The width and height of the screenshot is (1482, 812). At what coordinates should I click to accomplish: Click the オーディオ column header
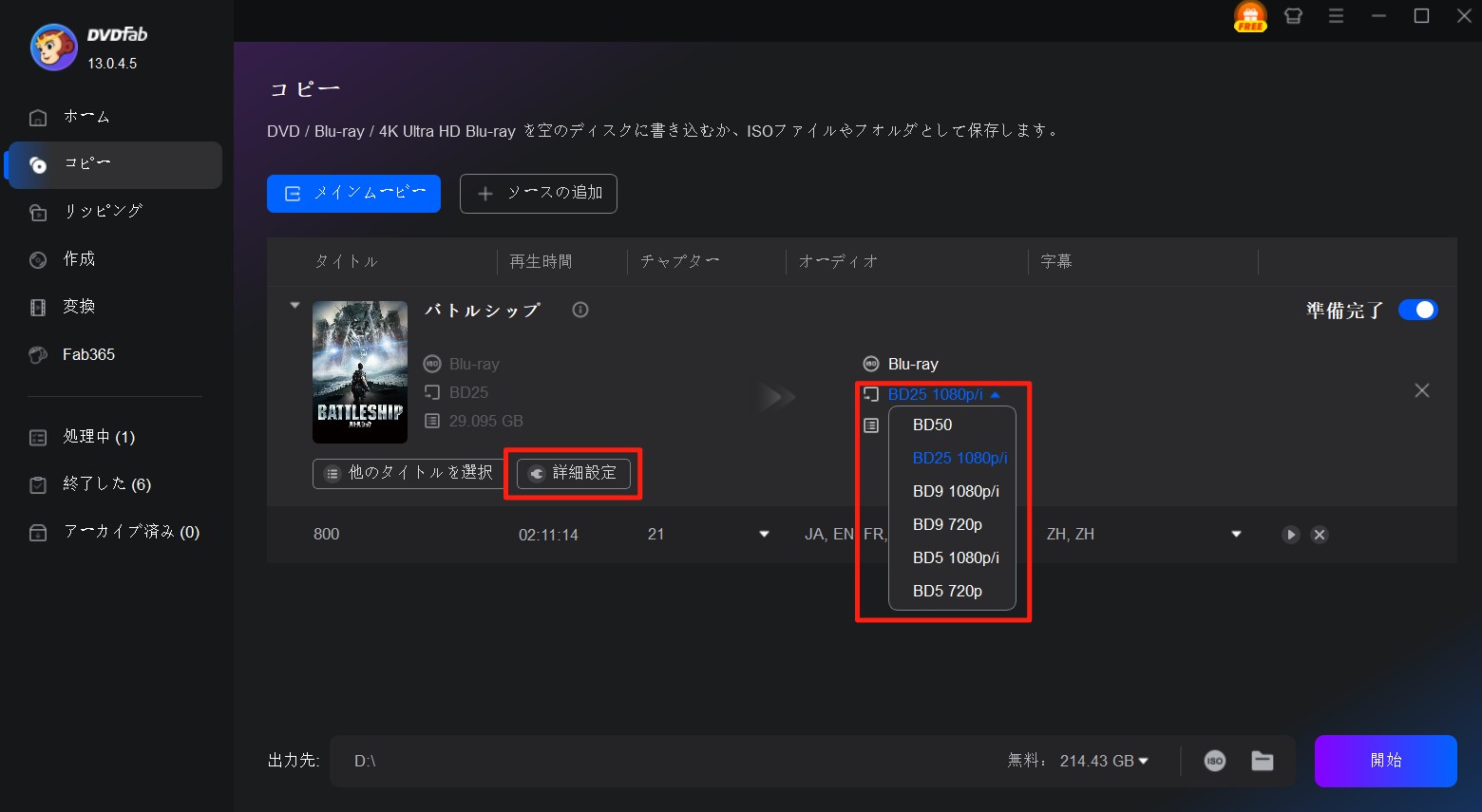pyautogui.click(x=838, y=261)
